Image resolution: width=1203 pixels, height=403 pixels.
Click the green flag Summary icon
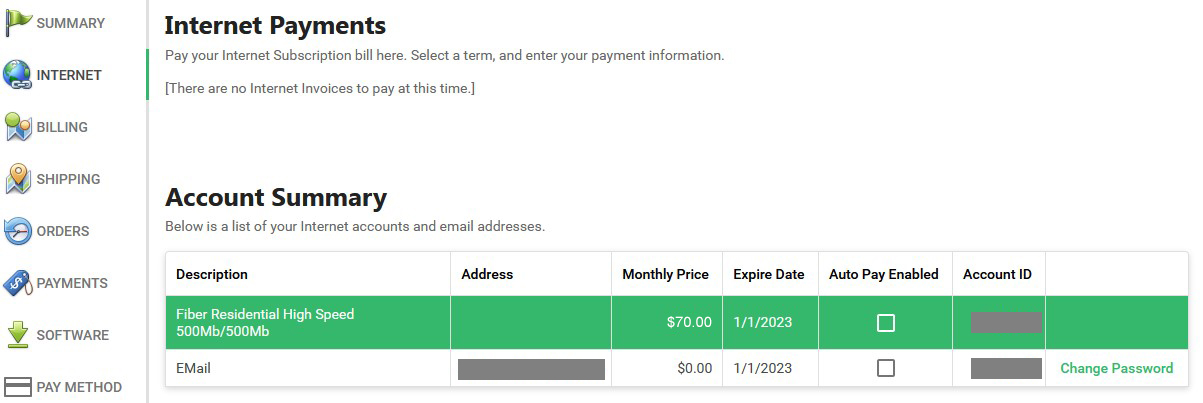(x=18, y=22)
